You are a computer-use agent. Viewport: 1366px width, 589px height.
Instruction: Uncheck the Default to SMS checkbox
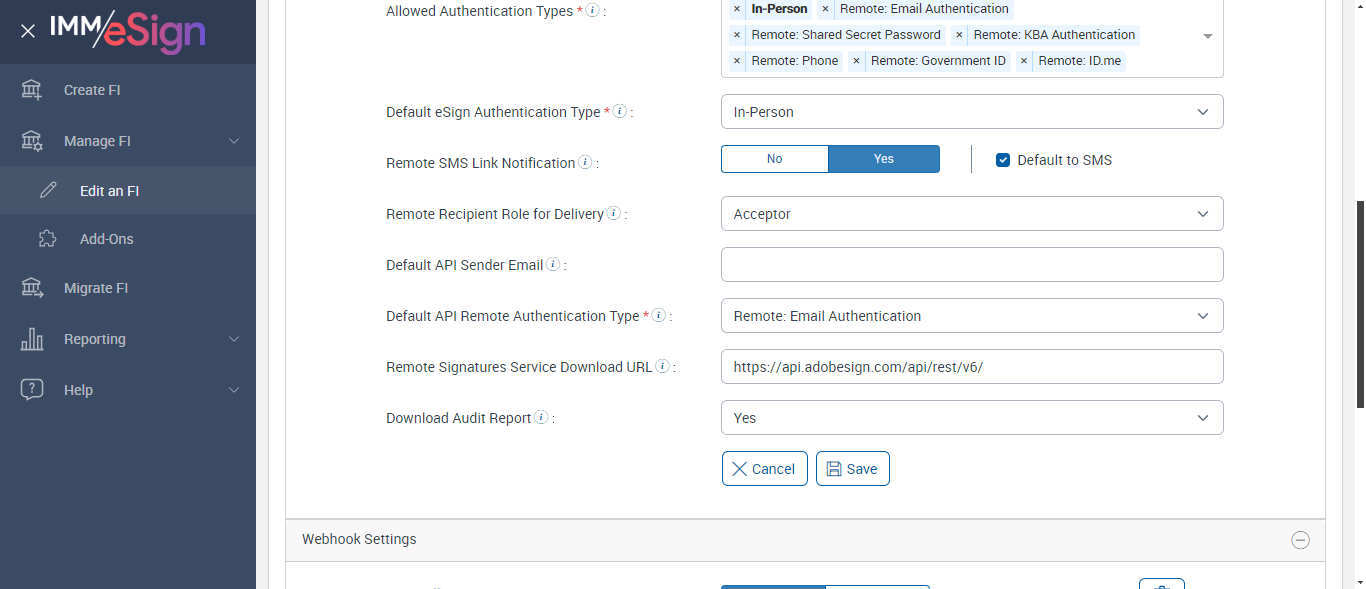tap(1003, 160)
